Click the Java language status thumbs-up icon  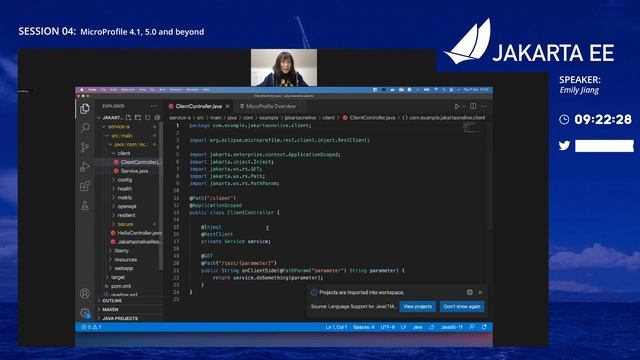coord(431,327)
